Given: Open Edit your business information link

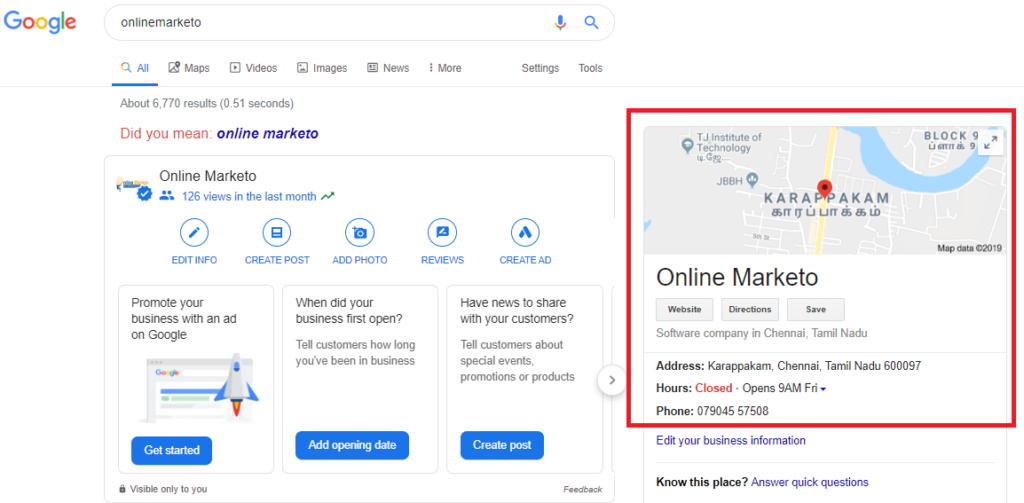Looking at the screenshot, I should (x=731, y=440).
